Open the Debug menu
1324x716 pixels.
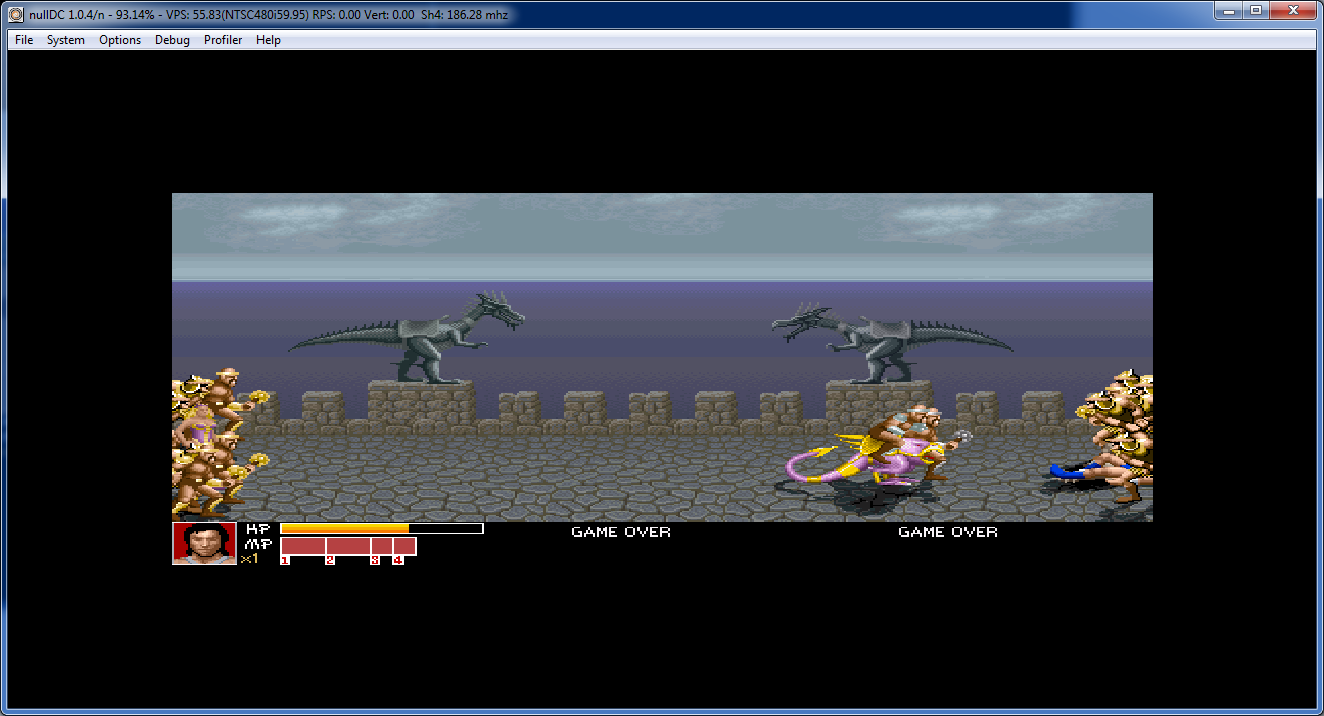pyautogui.click(x=172, y=40)
